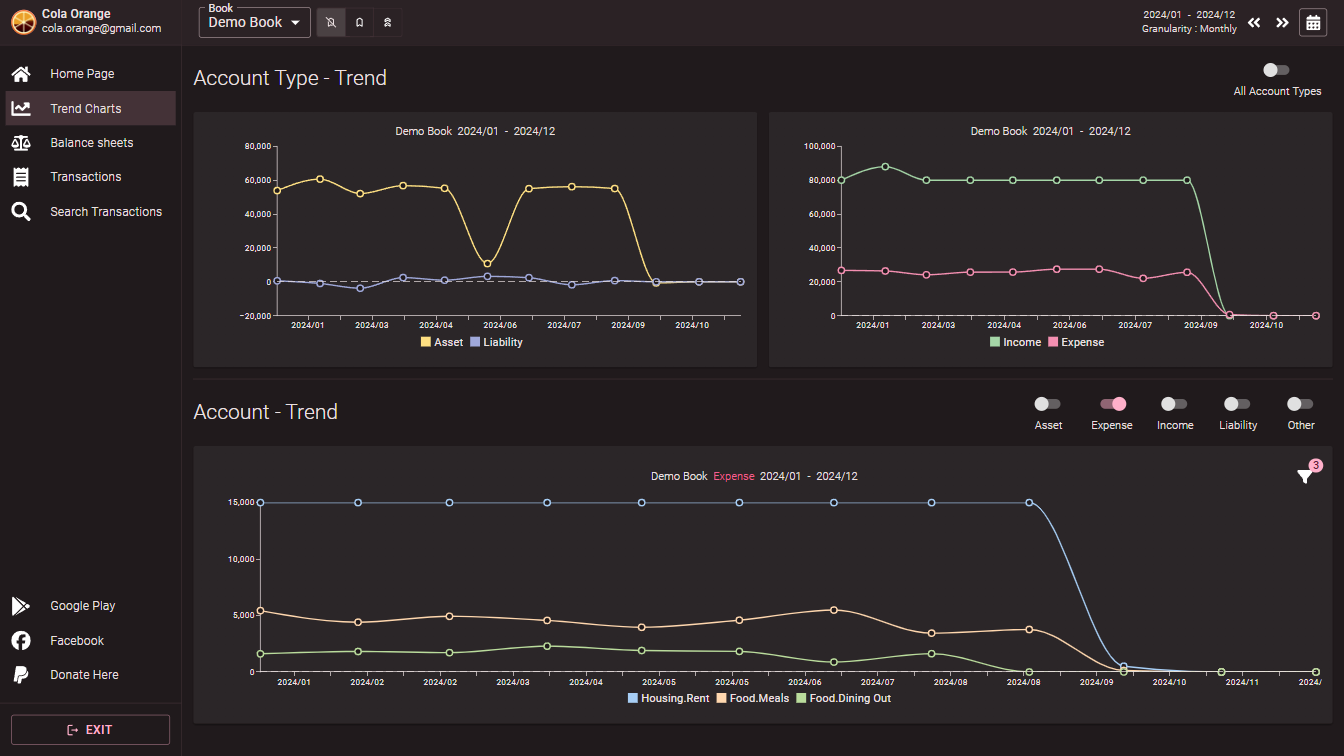Go to previous period with double-left chevron
Screen dimensions: 1344x756
click(x=1254, y=22)
